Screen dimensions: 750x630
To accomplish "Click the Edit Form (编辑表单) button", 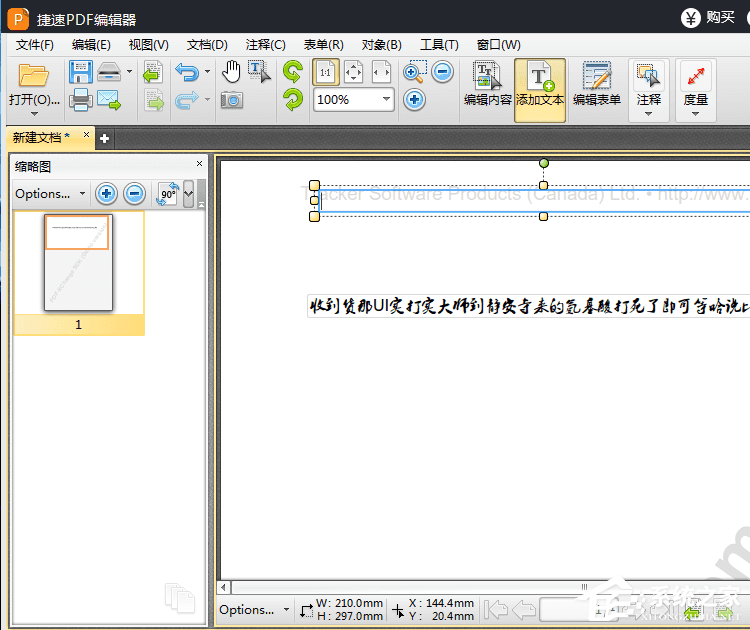I will point(597,90).
